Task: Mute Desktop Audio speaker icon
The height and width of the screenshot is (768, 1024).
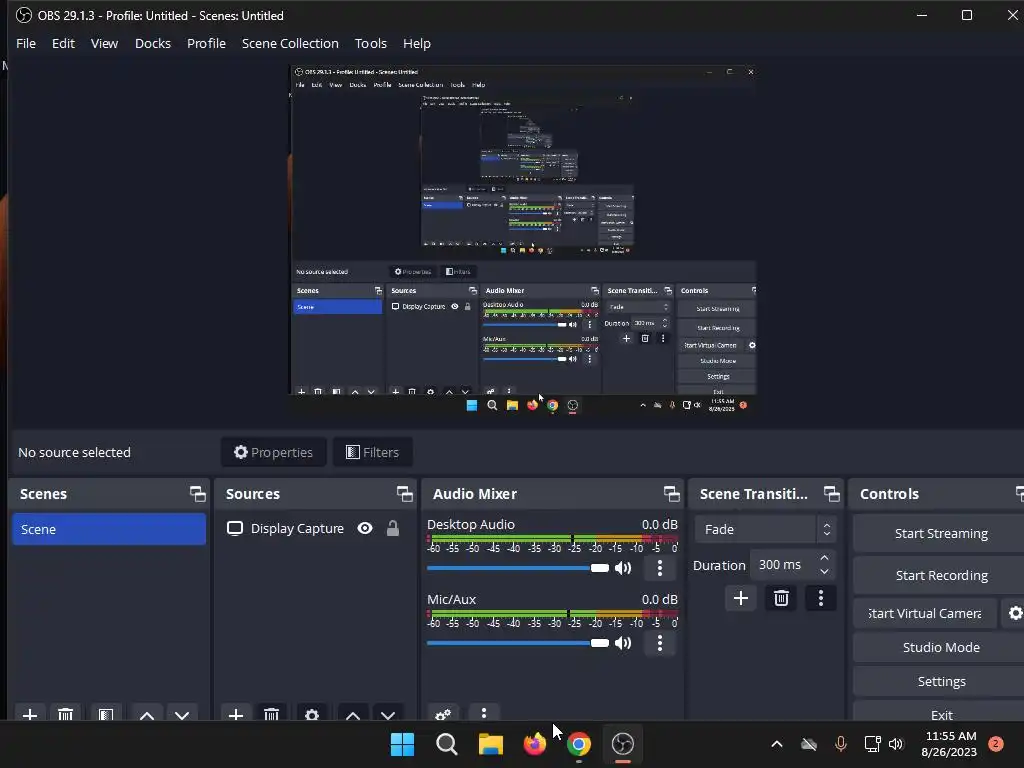Action: pyautogui.click(x=623, y=568)
